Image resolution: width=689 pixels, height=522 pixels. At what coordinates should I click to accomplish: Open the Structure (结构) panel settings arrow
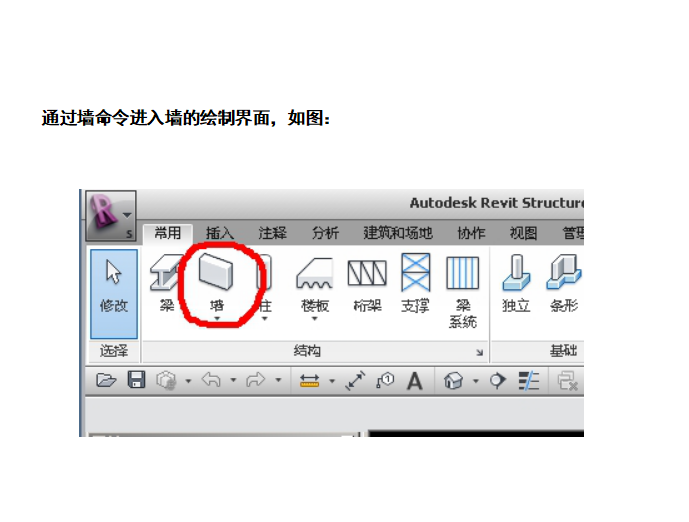(x=480, y=352)
